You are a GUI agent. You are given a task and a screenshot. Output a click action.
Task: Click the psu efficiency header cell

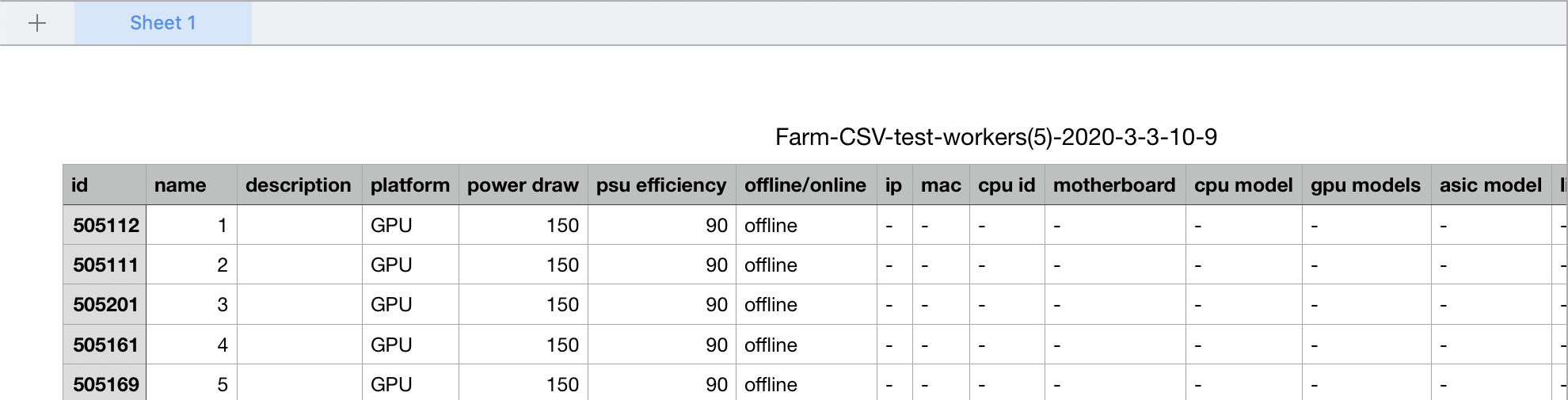tap(661, 185)
